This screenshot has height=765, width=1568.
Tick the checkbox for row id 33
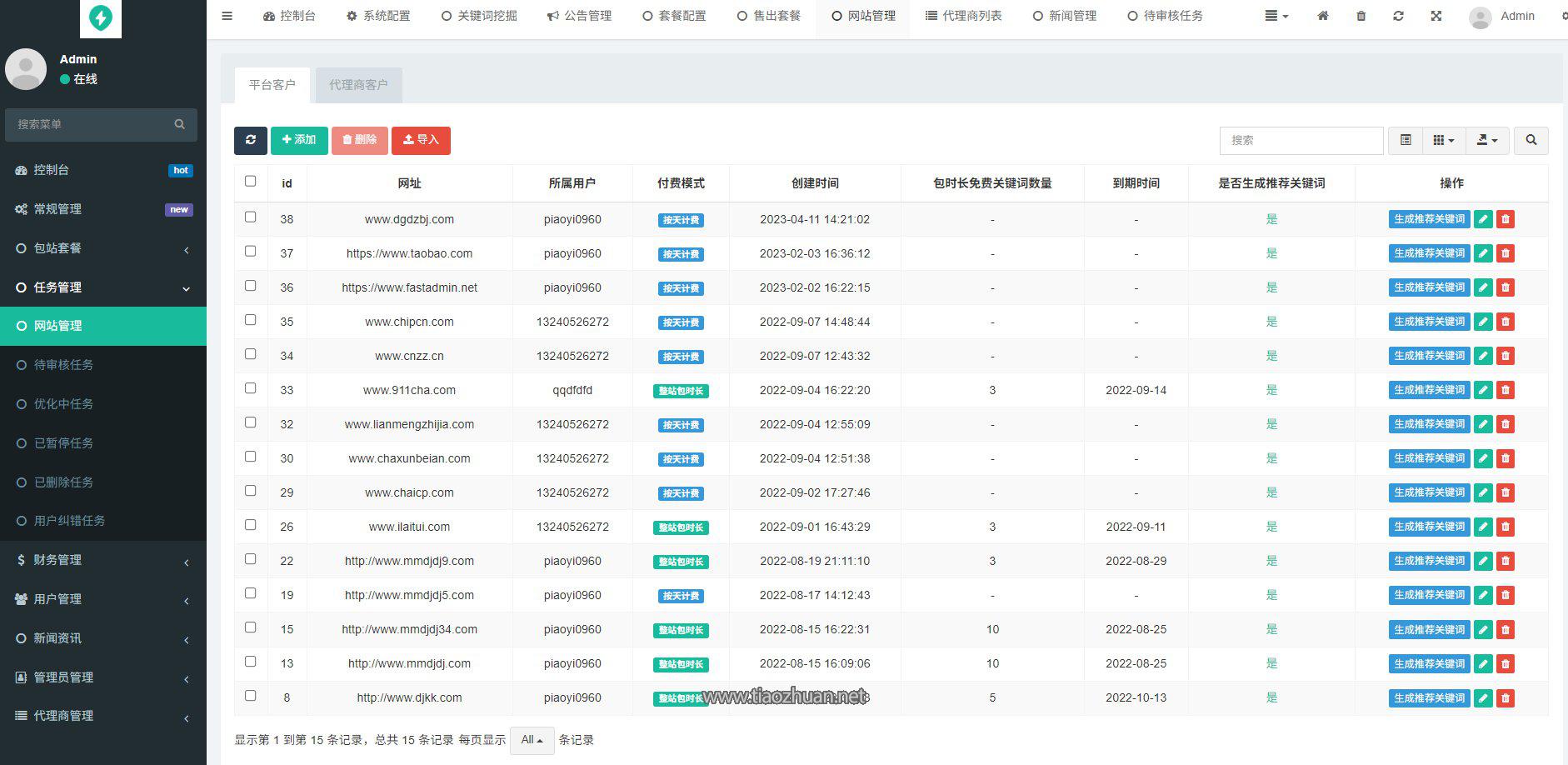pyautogui.click(x=251, y=387)
